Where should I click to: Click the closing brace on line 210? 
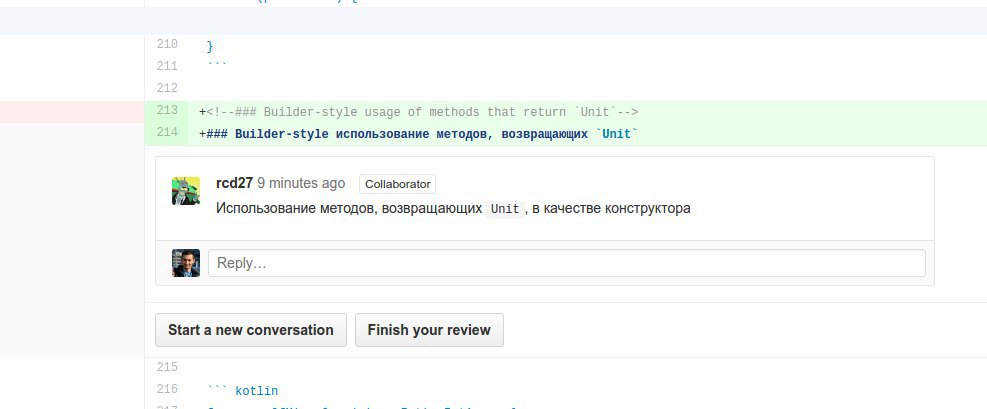tap(210, 47)
